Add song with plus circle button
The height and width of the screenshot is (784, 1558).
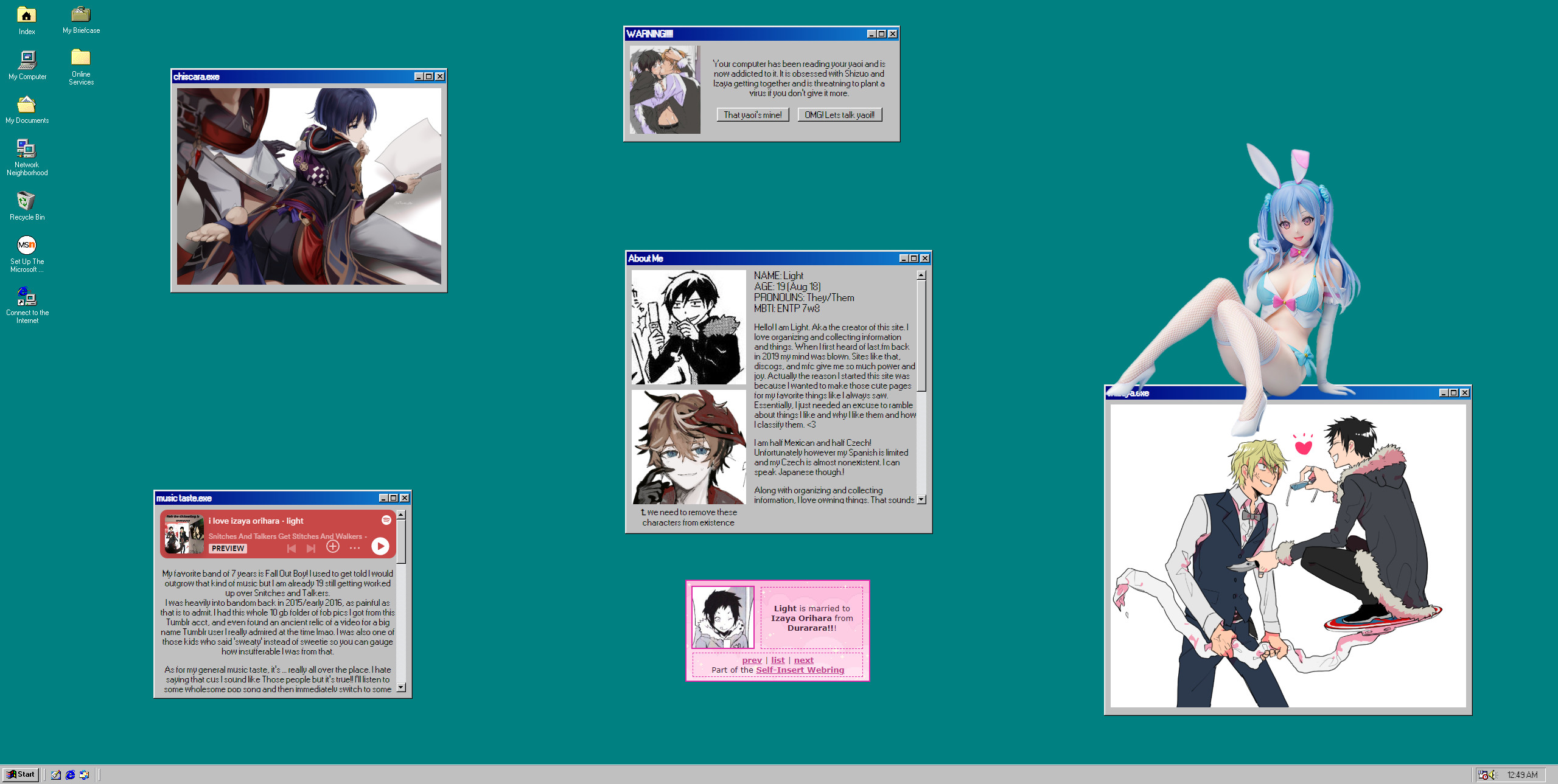tap(333, 547)
